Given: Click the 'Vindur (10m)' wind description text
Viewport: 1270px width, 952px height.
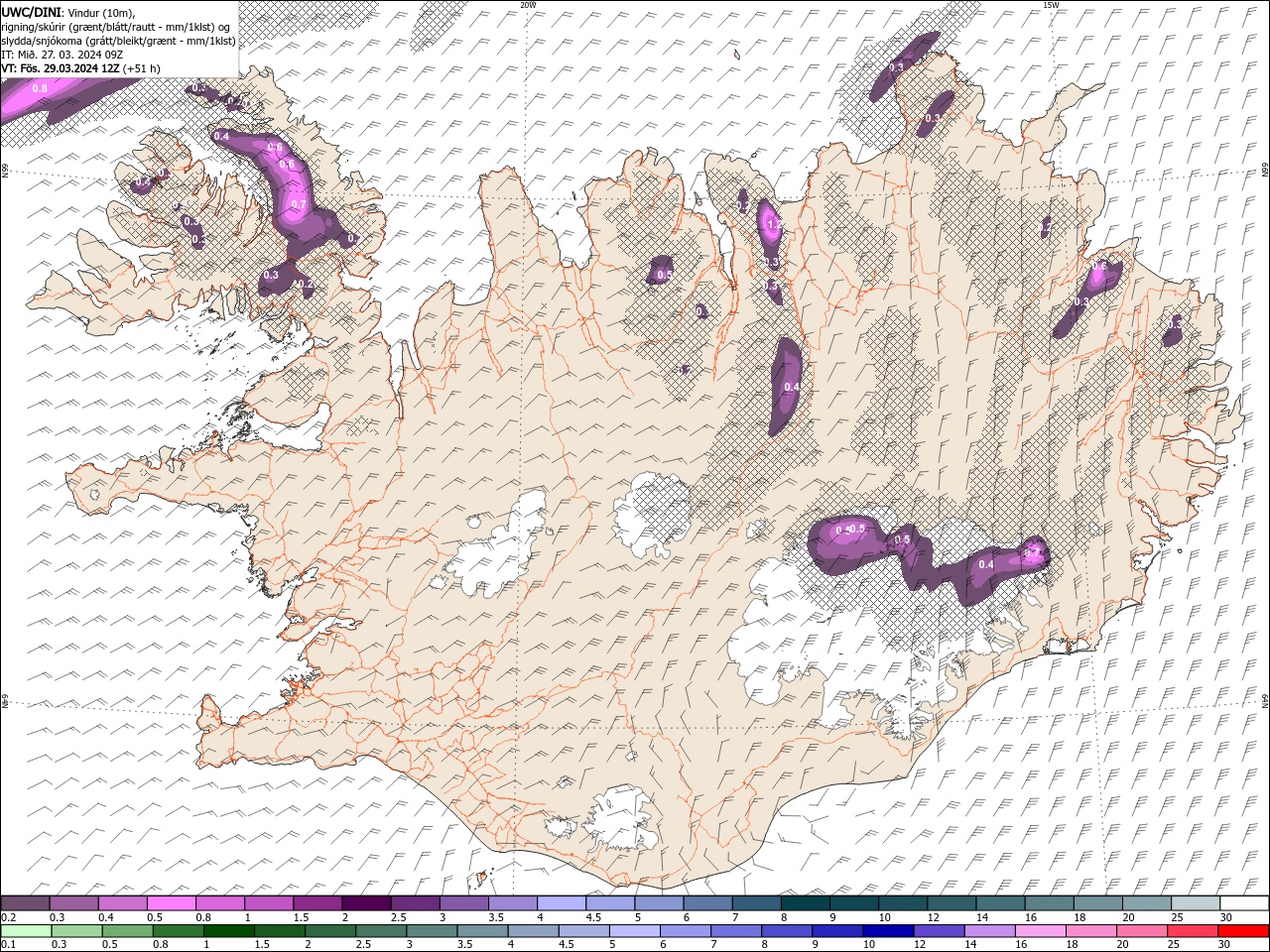Looking at the screenshot, I should click(x=101, y=12).
